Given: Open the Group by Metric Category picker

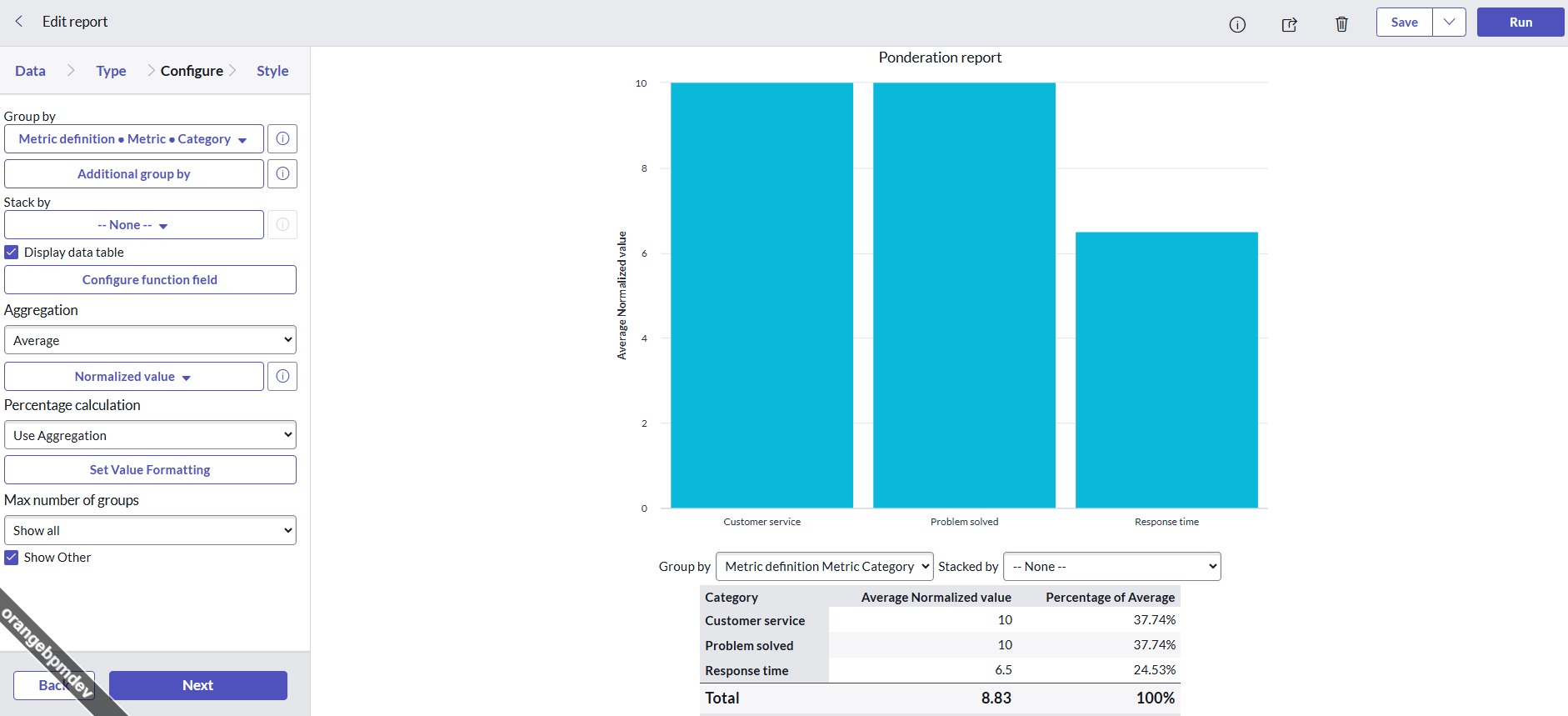Looking at the screenshot, I should click(x=134, y=139).
